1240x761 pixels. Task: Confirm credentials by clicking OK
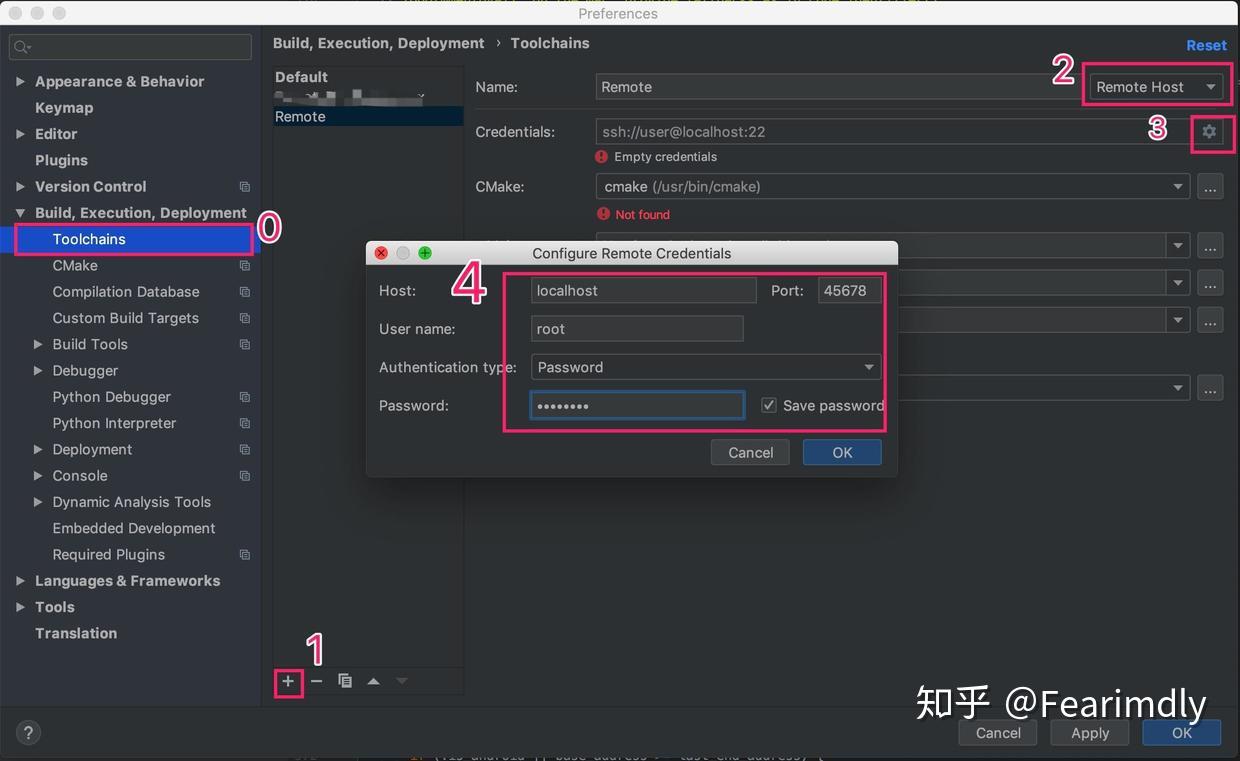(841, 452)
